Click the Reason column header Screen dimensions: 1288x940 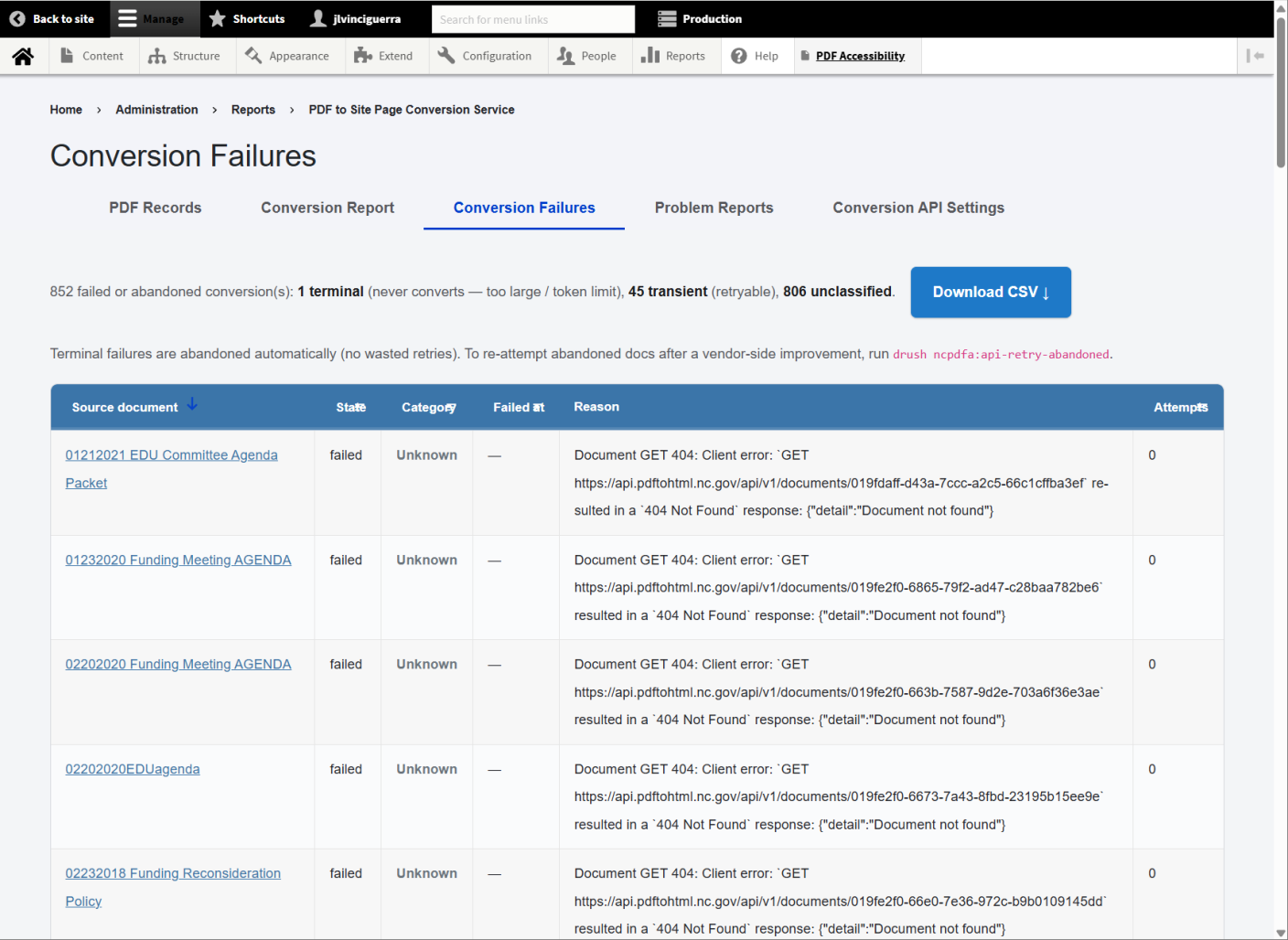pyautogui.click(x=596, y=407)
